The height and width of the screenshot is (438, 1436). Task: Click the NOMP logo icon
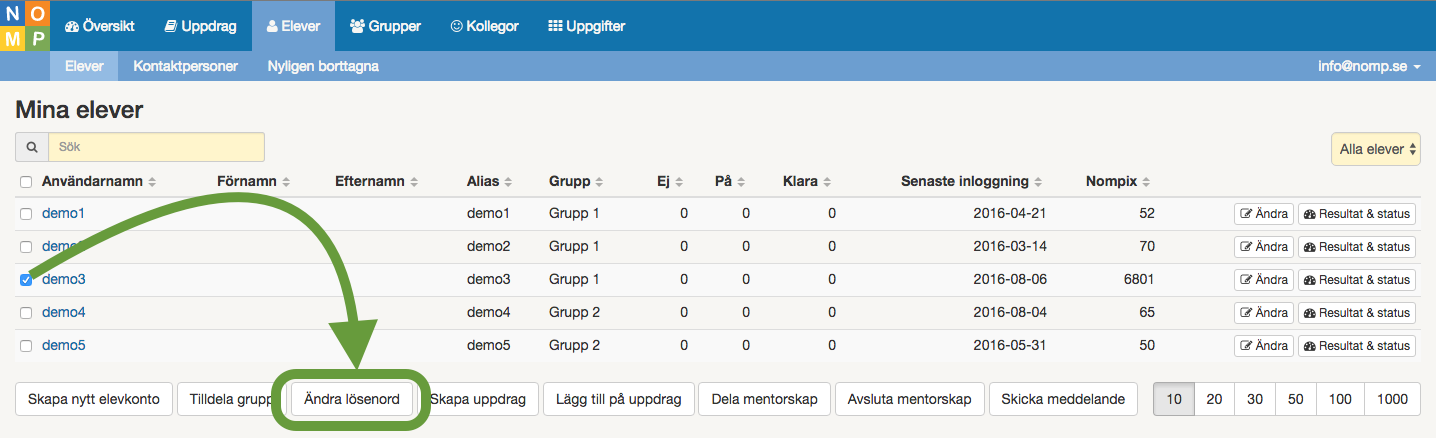pyautogui.click(x=25, y=26)
